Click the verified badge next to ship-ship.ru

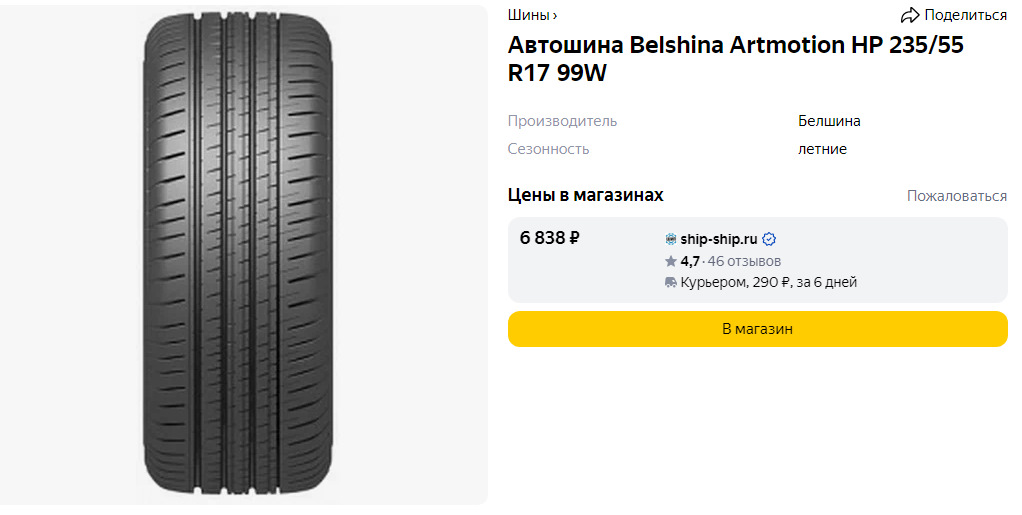769,239
